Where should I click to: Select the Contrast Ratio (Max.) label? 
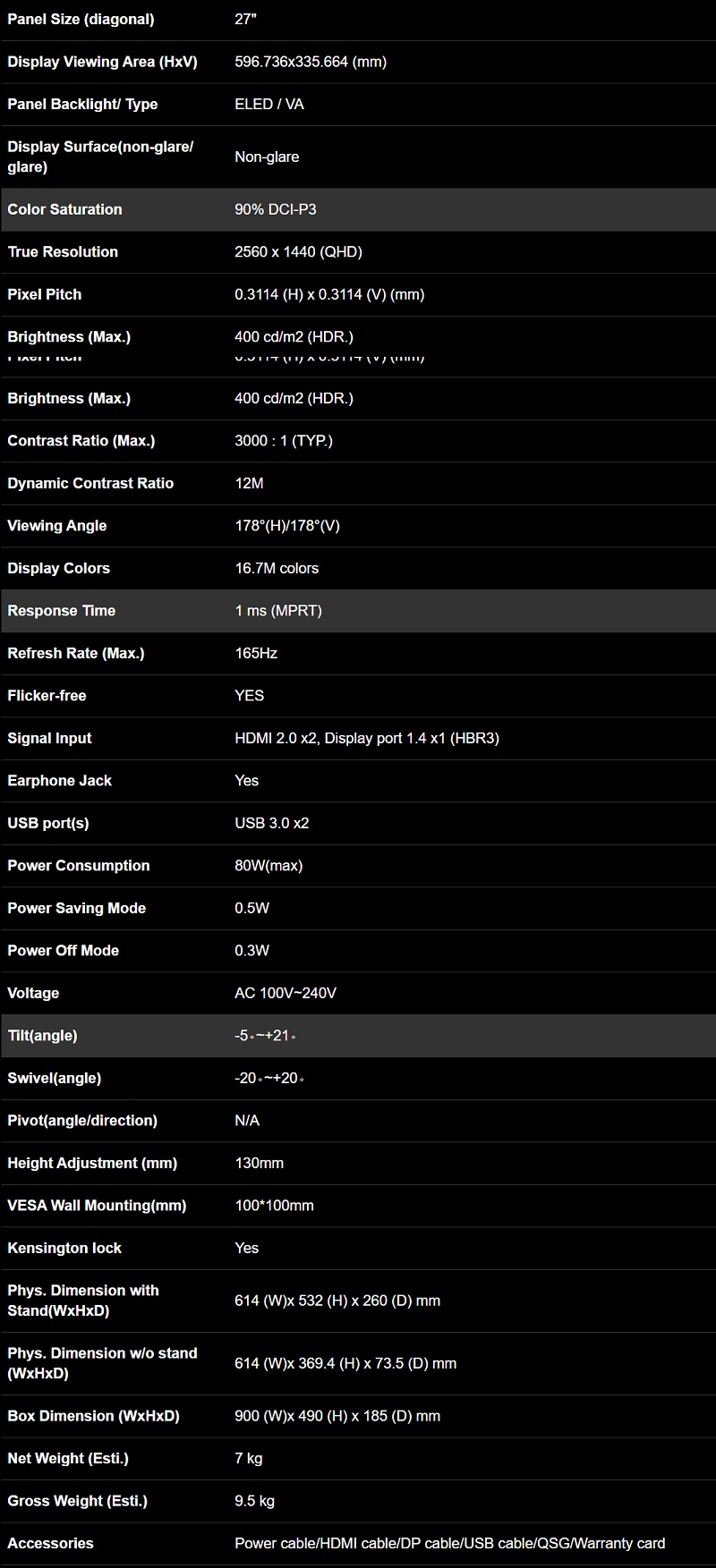tap(81, 440)
